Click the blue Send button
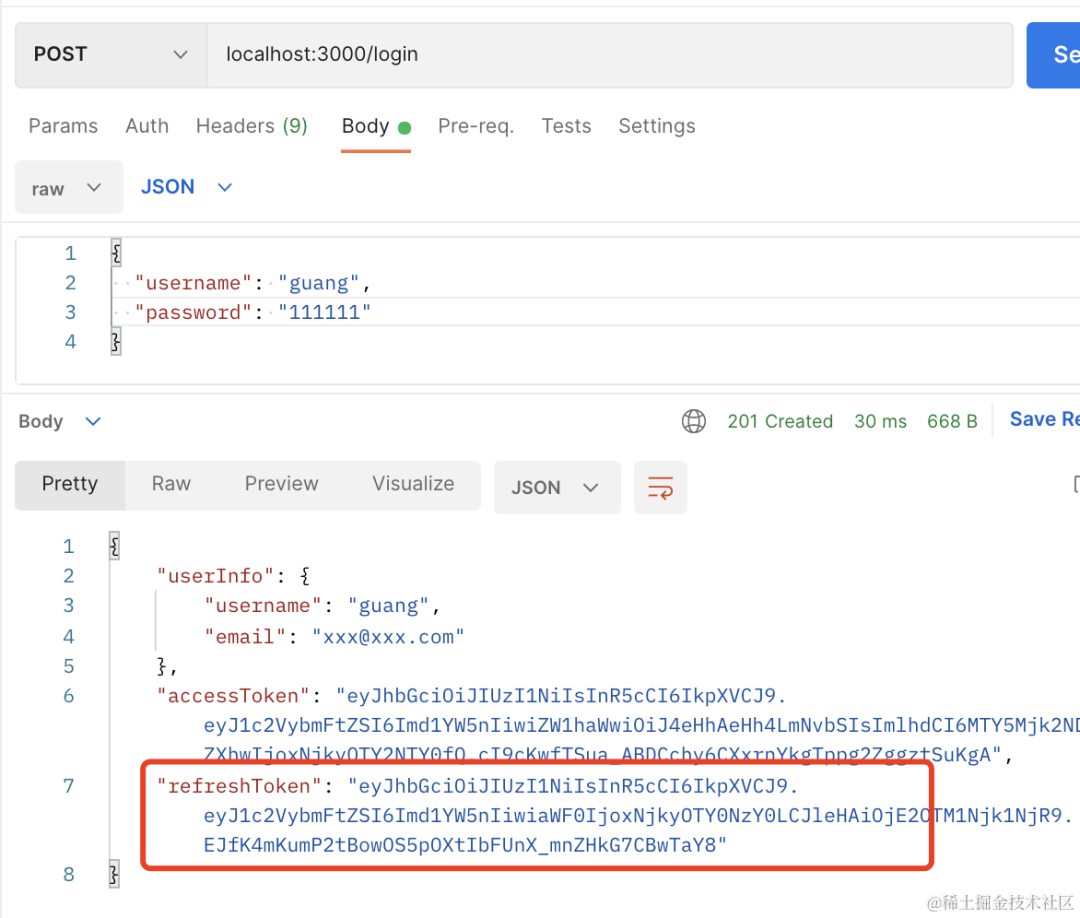The image size is (1080, 918). click(x=1053, y=55)
